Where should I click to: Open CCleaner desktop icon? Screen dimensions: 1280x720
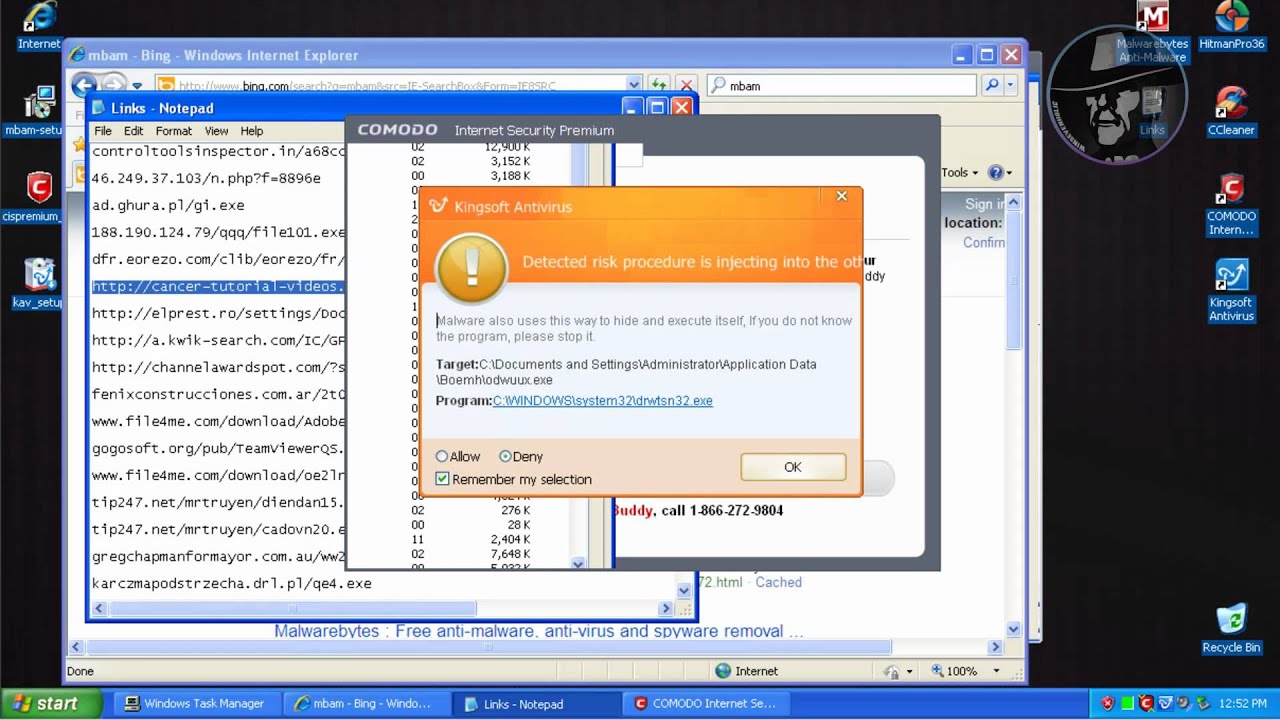click(x=1231, y=111)
